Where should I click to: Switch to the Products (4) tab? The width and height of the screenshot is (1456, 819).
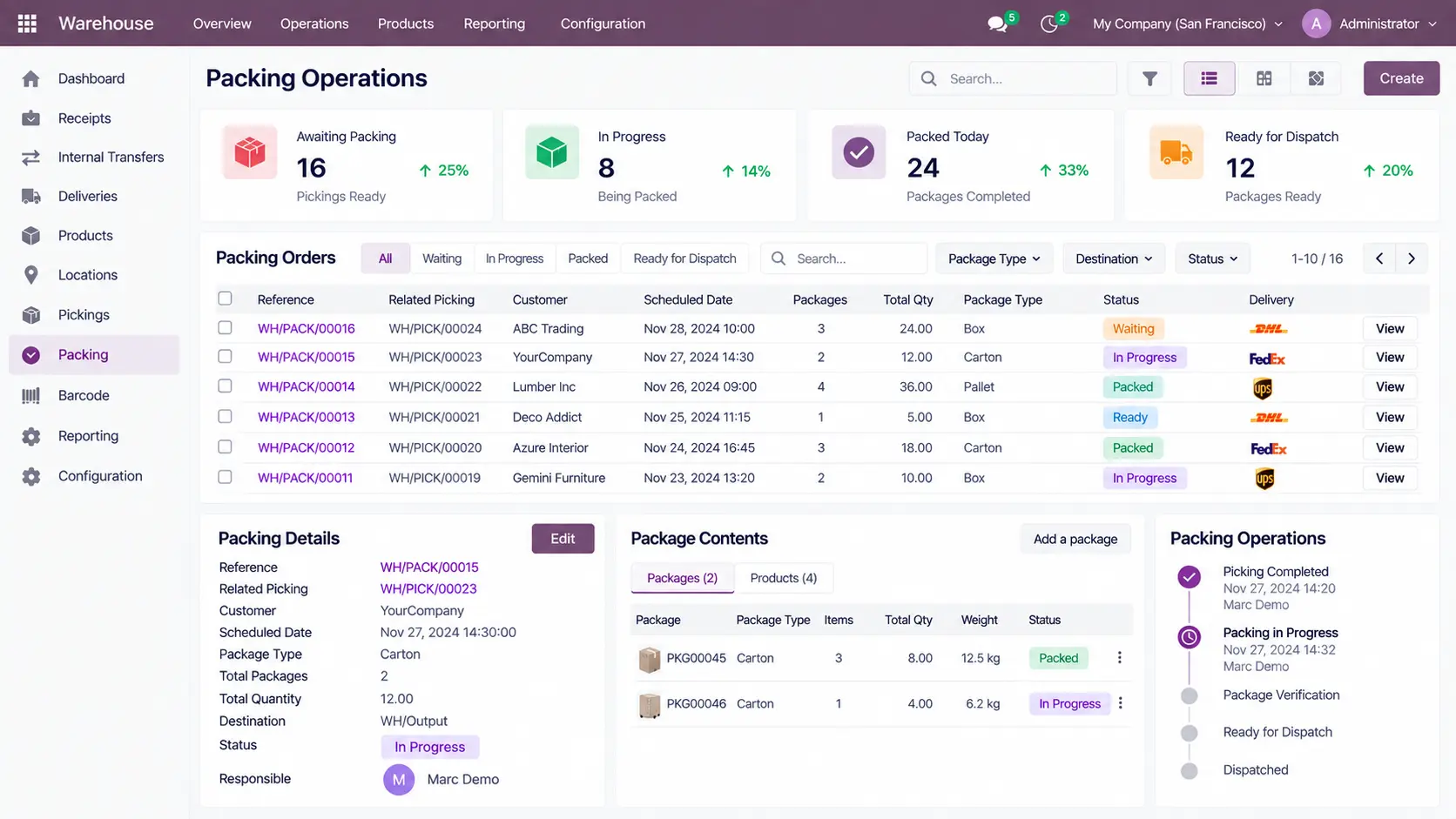(x=784, y=578)
